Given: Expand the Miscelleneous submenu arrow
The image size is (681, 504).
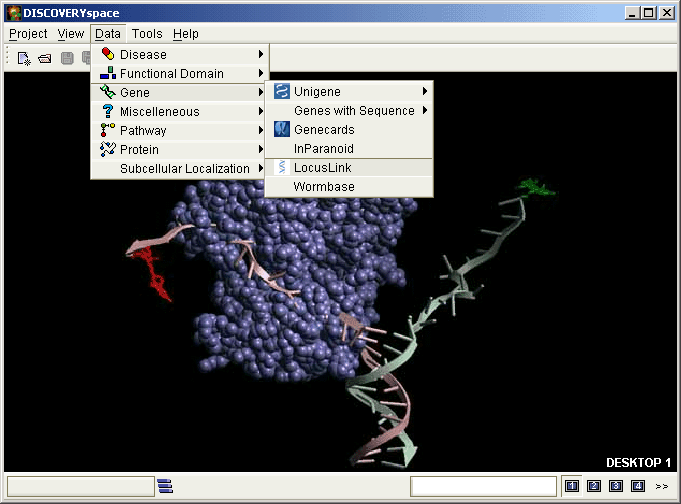Looking at the screenshot, I should (x=261, y=111).
